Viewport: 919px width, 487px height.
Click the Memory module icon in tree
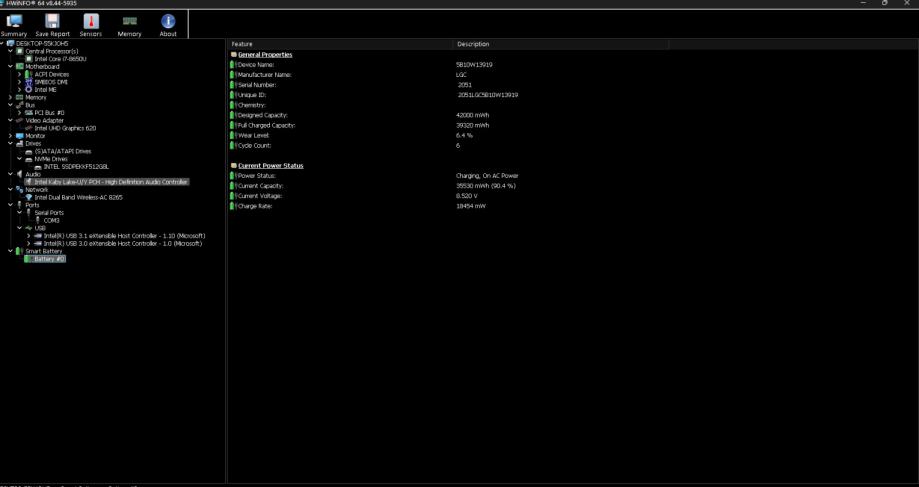(20, 97)
